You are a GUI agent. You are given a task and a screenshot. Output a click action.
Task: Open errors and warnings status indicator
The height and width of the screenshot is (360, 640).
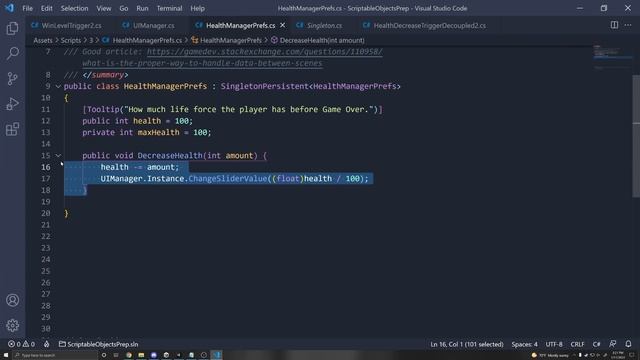click(22, 344)
